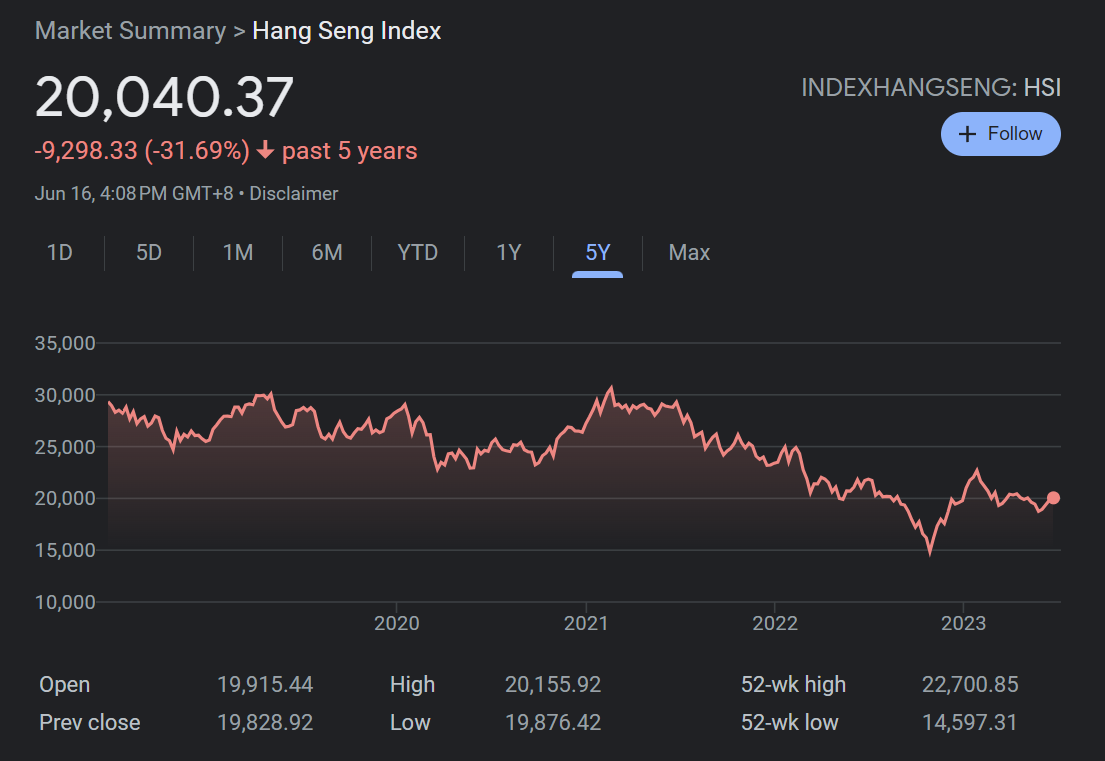Click the red current-price dot on chart

[x=1054, y=498]
